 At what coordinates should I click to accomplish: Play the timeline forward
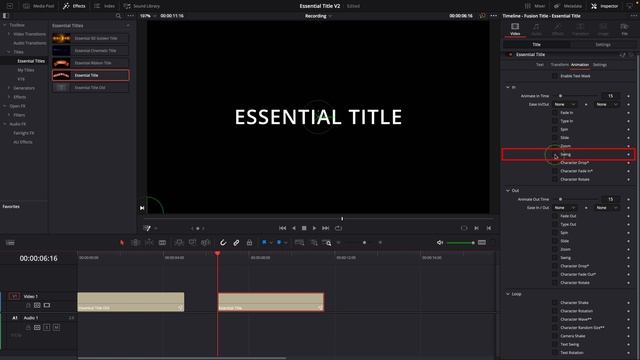point(314,228)
